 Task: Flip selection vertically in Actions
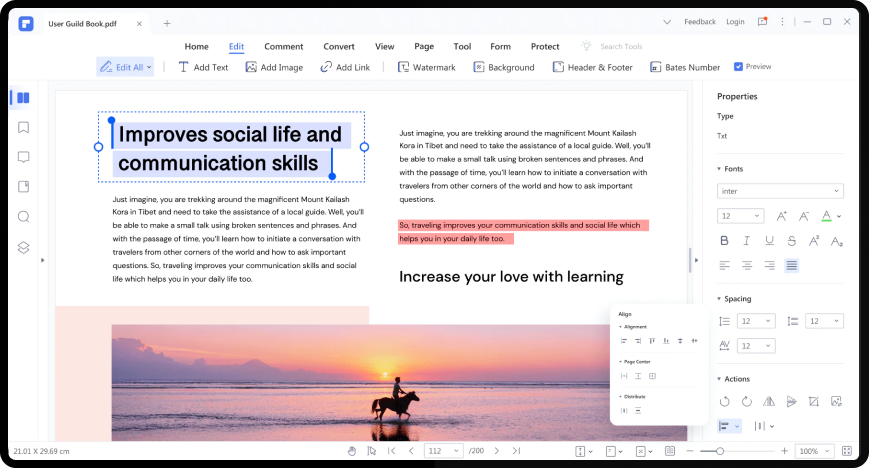coord(791,401)
